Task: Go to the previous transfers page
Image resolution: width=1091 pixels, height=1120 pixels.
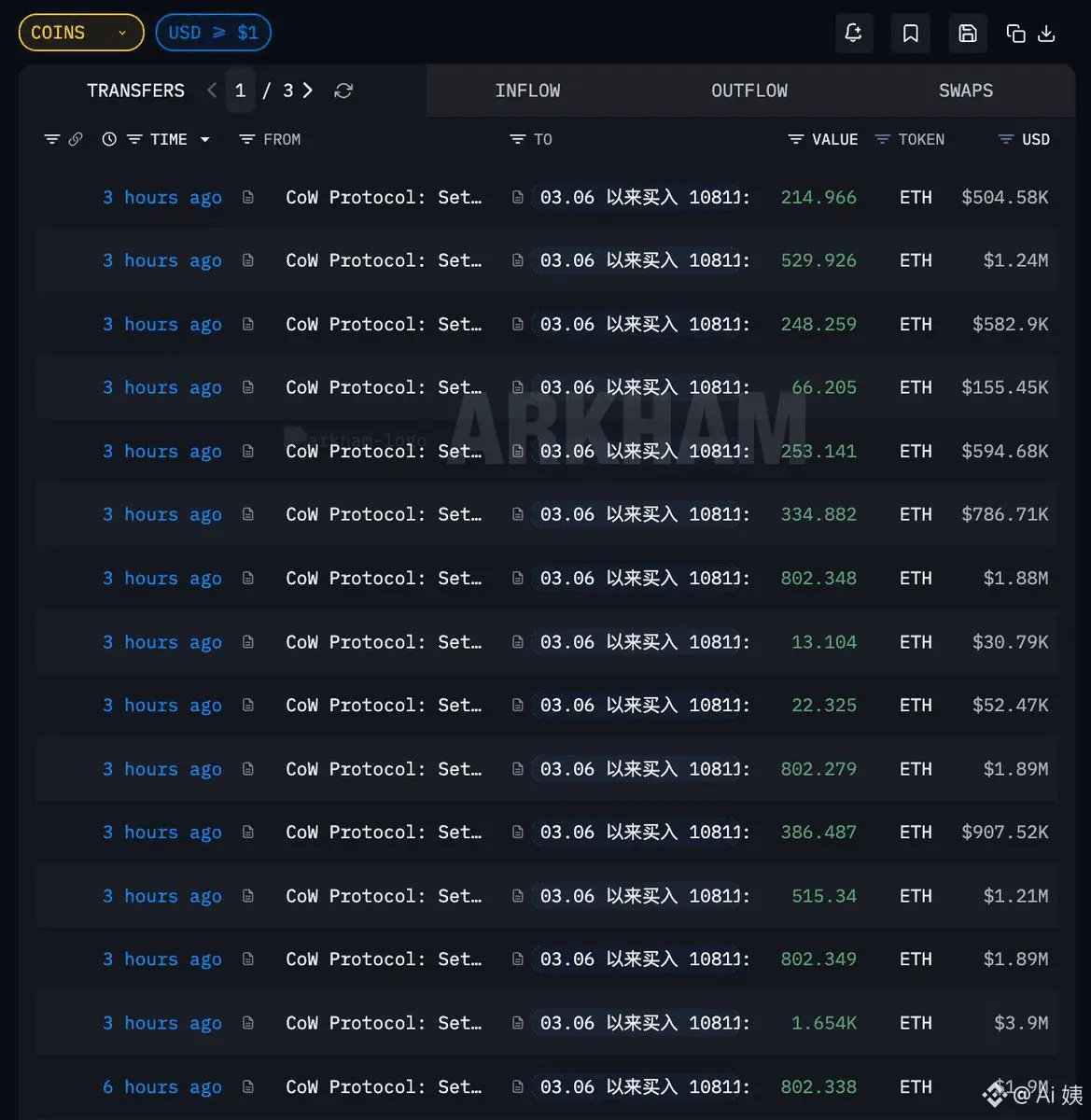Action: [212, 91]
